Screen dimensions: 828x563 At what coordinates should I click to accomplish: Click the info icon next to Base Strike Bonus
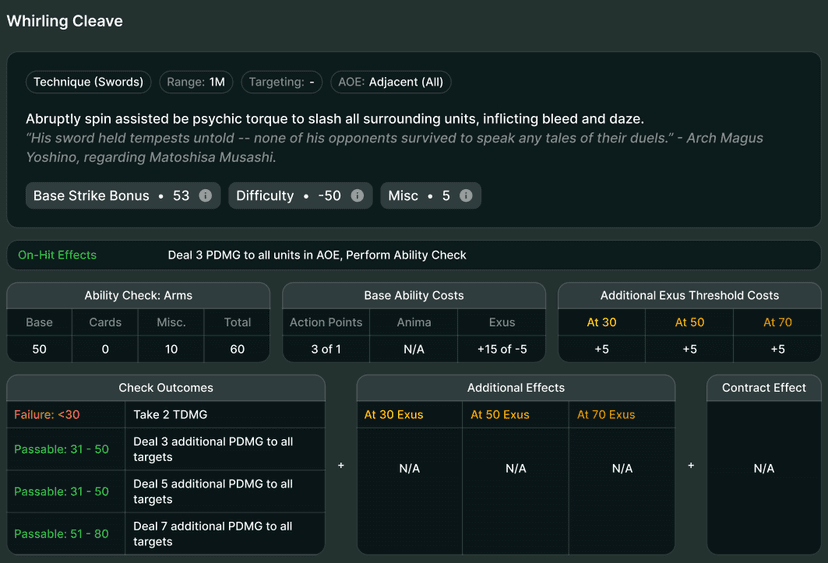(x=205, y=195)
